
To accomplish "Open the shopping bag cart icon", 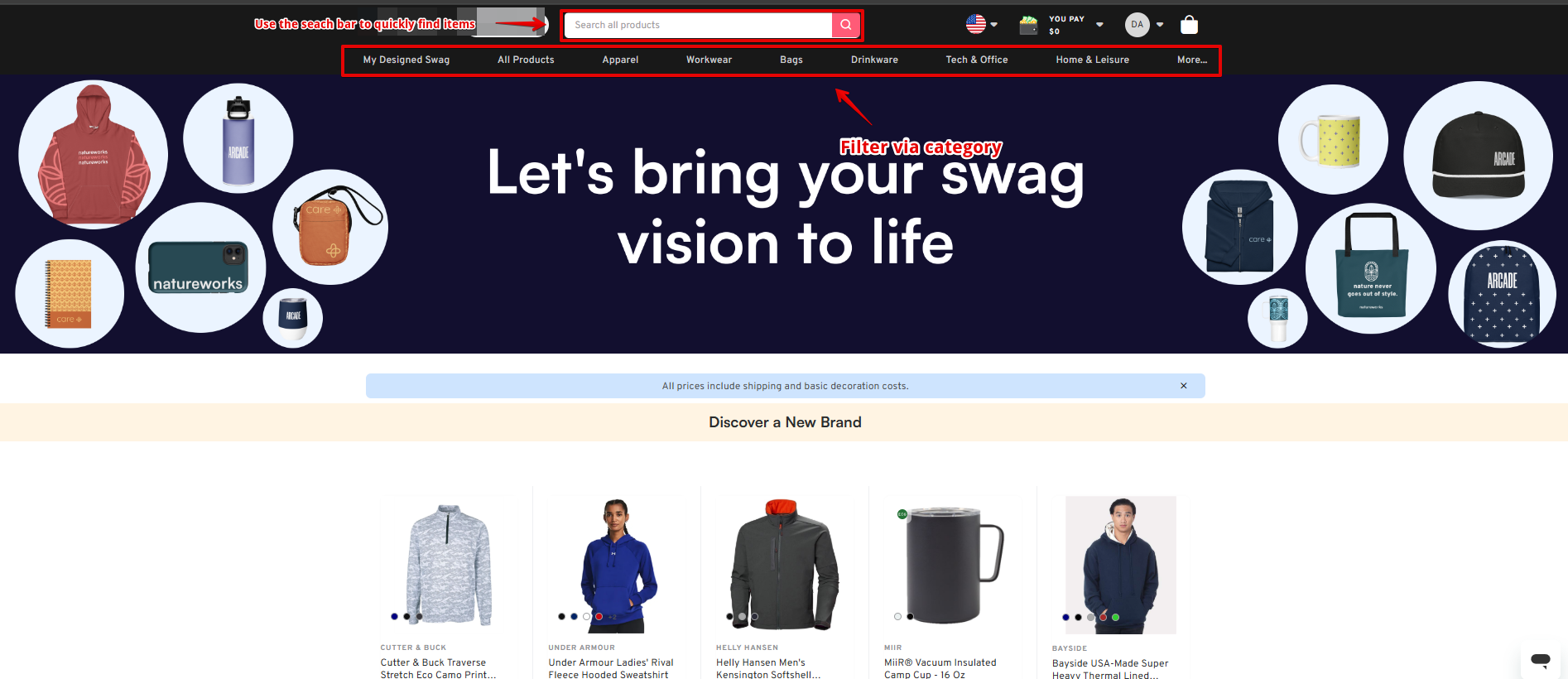I will click(1189, 25).
